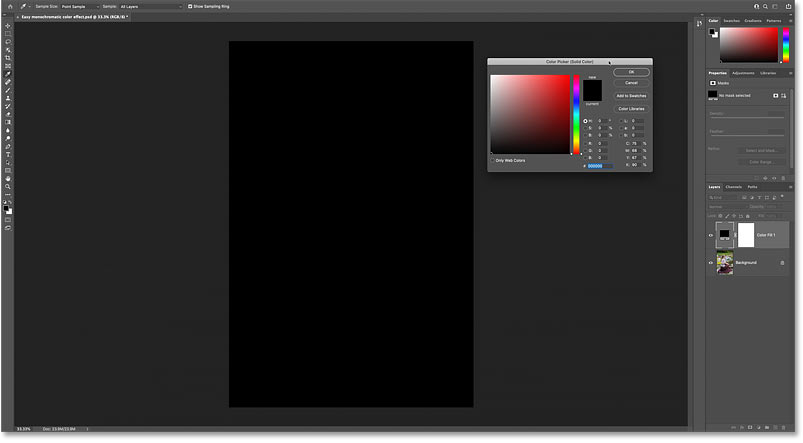Click the Share icon at top right
Viewport: 803px width, 443px height.
click(788, 7)
